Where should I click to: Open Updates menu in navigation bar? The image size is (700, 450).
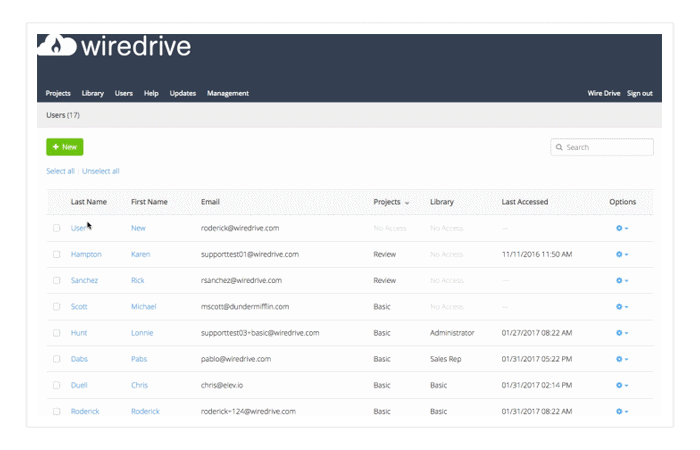point(183,93)
